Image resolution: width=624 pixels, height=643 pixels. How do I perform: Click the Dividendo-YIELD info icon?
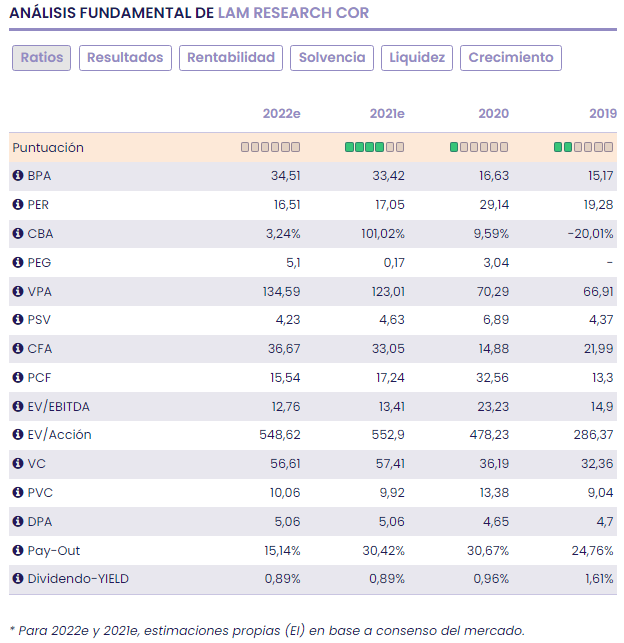(x=18, y=579)
